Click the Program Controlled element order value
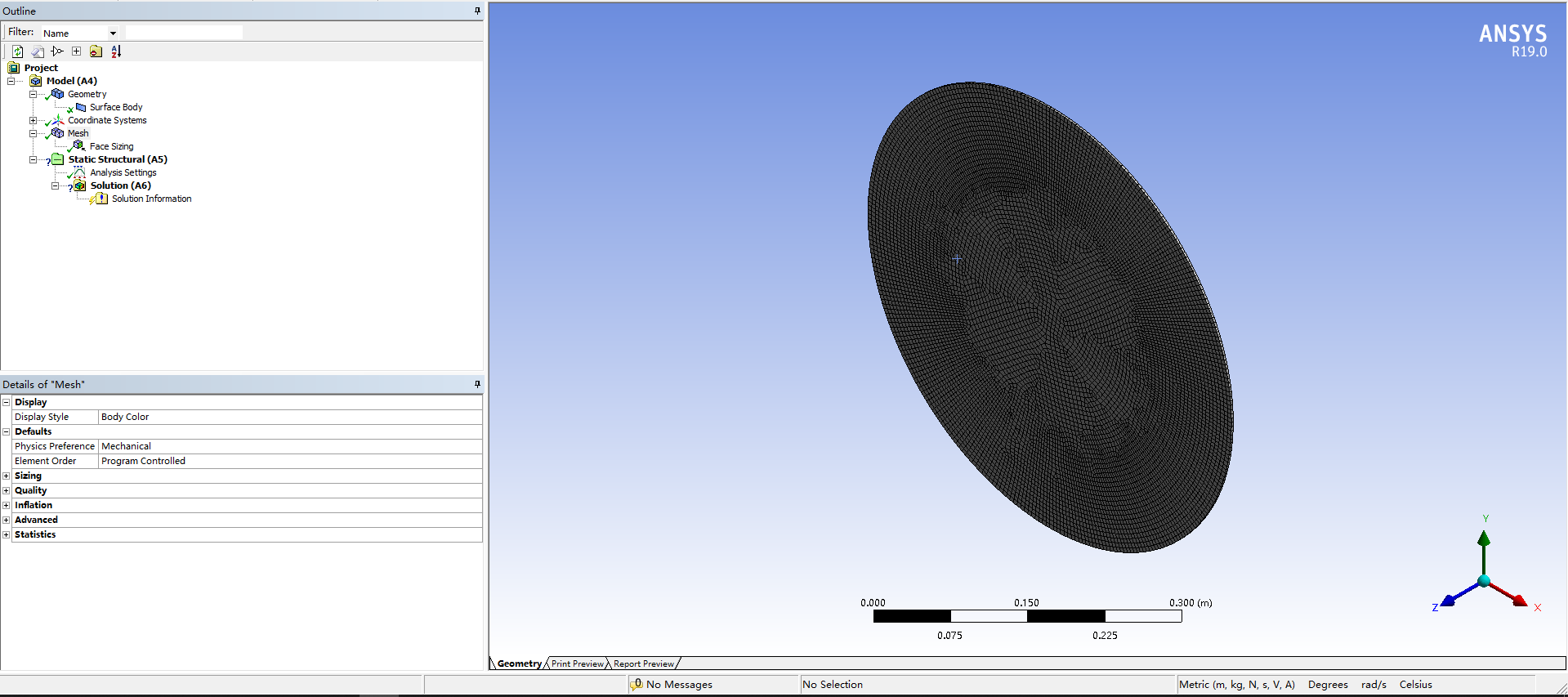 coord(290,461)
